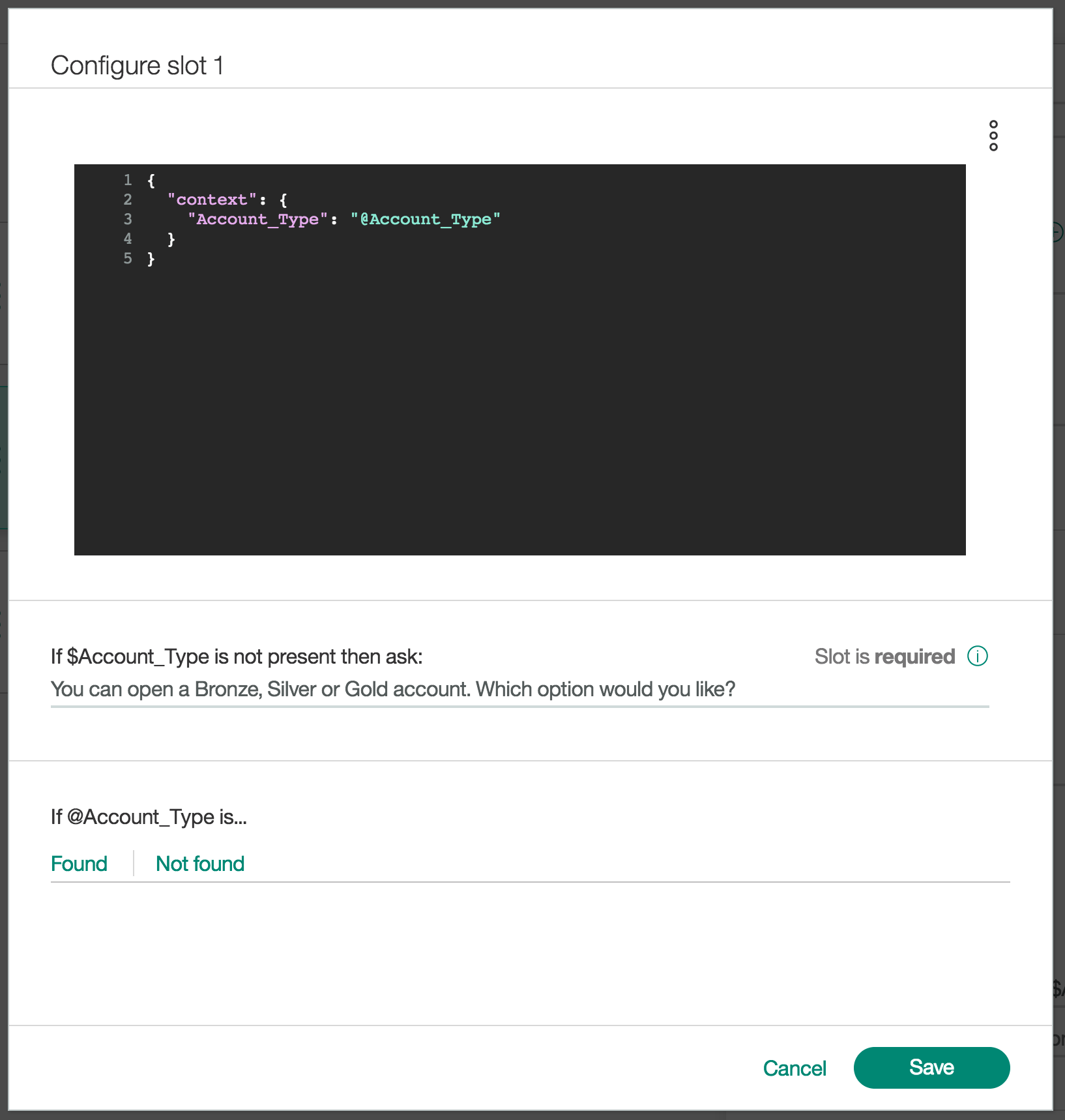Cancel the slot configuration
The height and width of the screenshot is (1120, 1065).
(x=794, y=1068)
